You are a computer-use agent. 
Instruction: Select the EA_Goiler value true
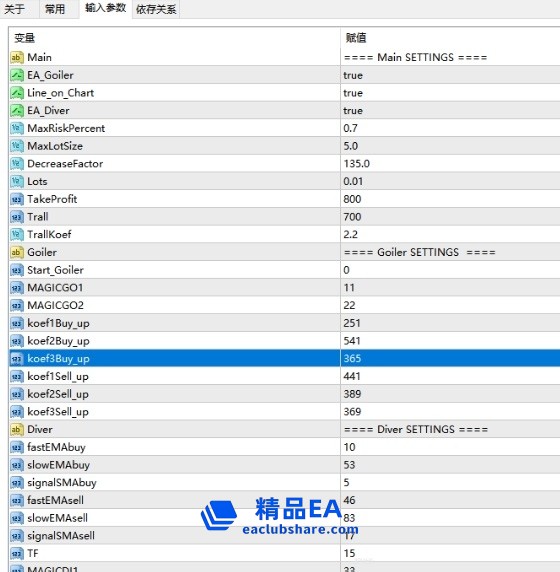(x=353, y=76)
